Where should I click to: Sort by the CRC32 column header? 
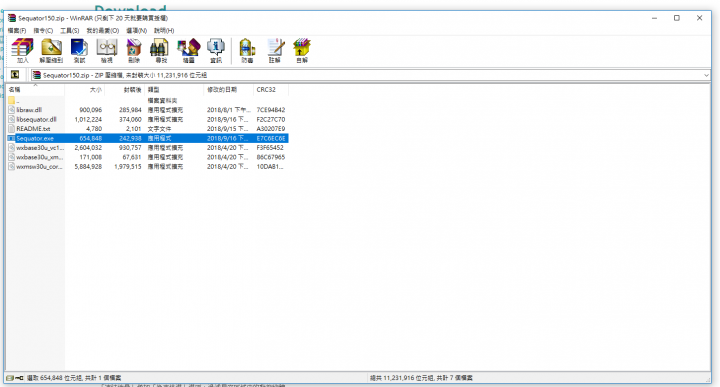tap(271, 90)
